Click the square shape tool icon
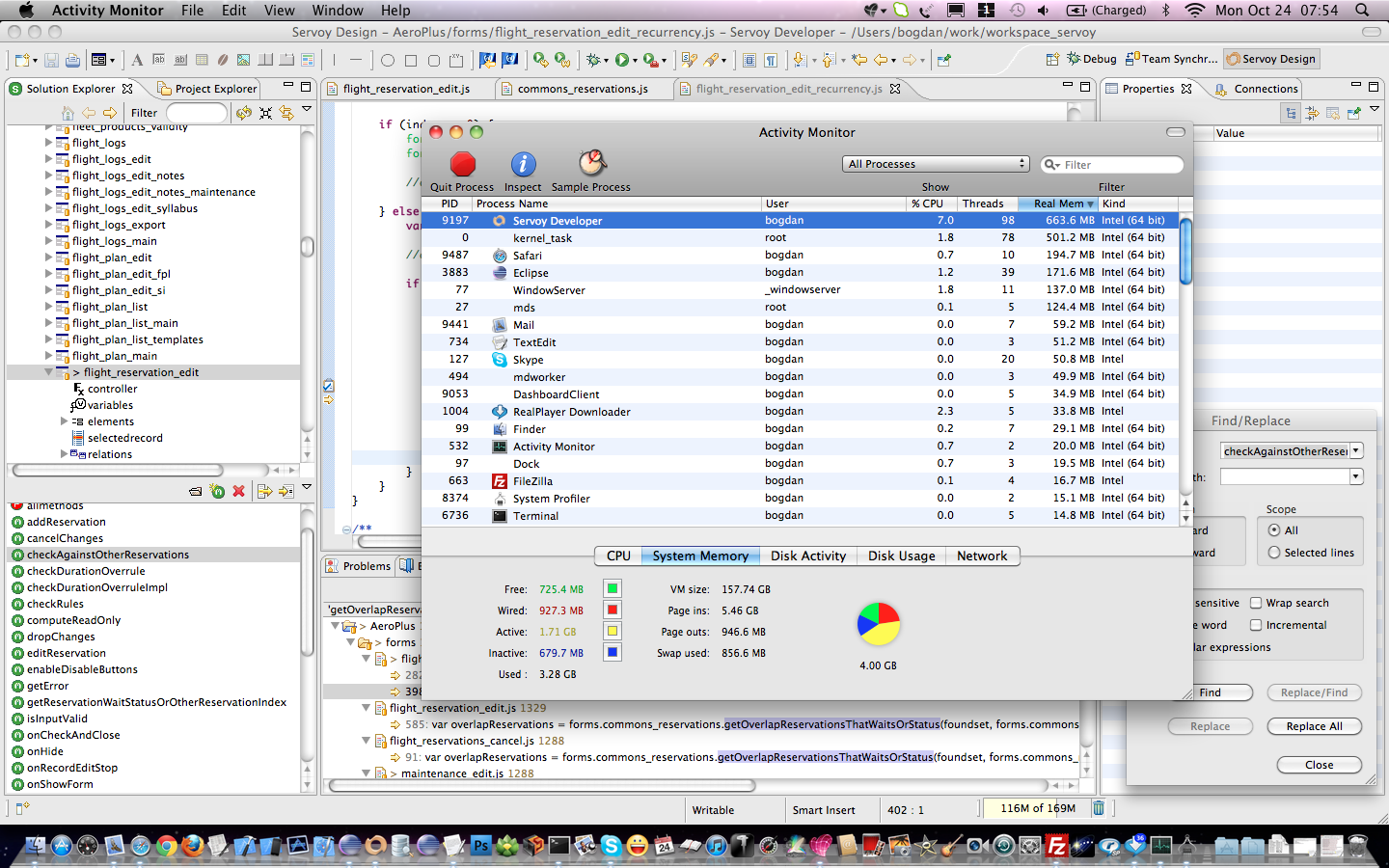The height and width of the screenshot is (868, 1389). [411, 60]
